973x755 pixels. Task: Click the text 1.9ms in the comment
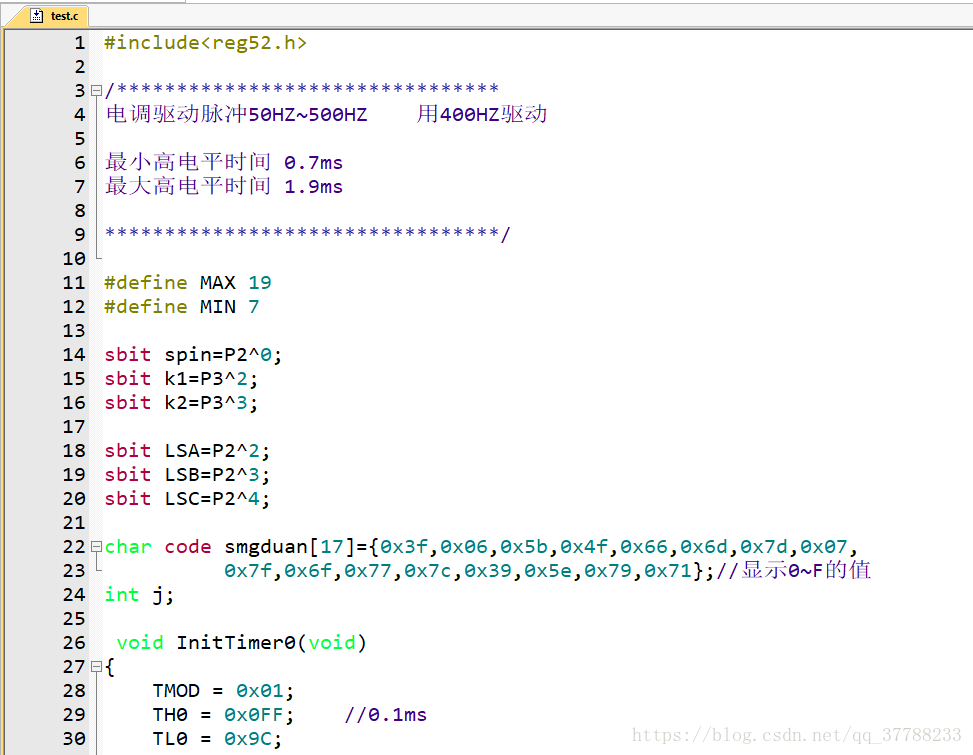313,187
